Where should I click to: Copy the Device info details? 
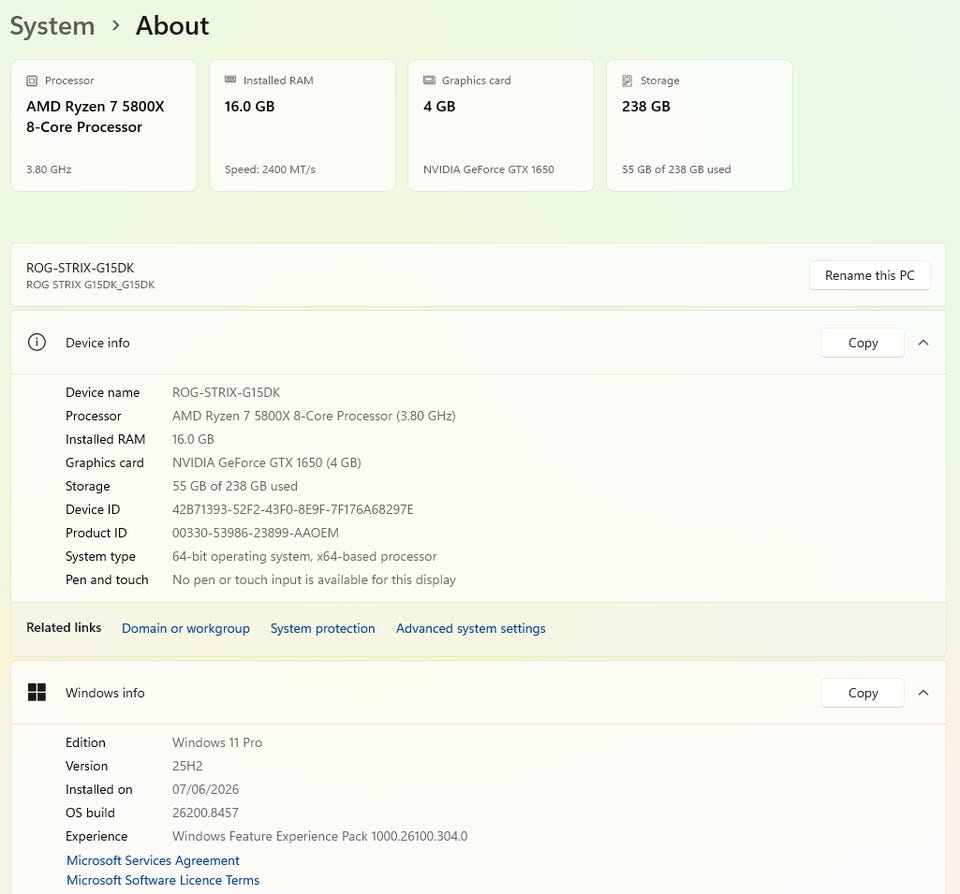pos(863,343)
